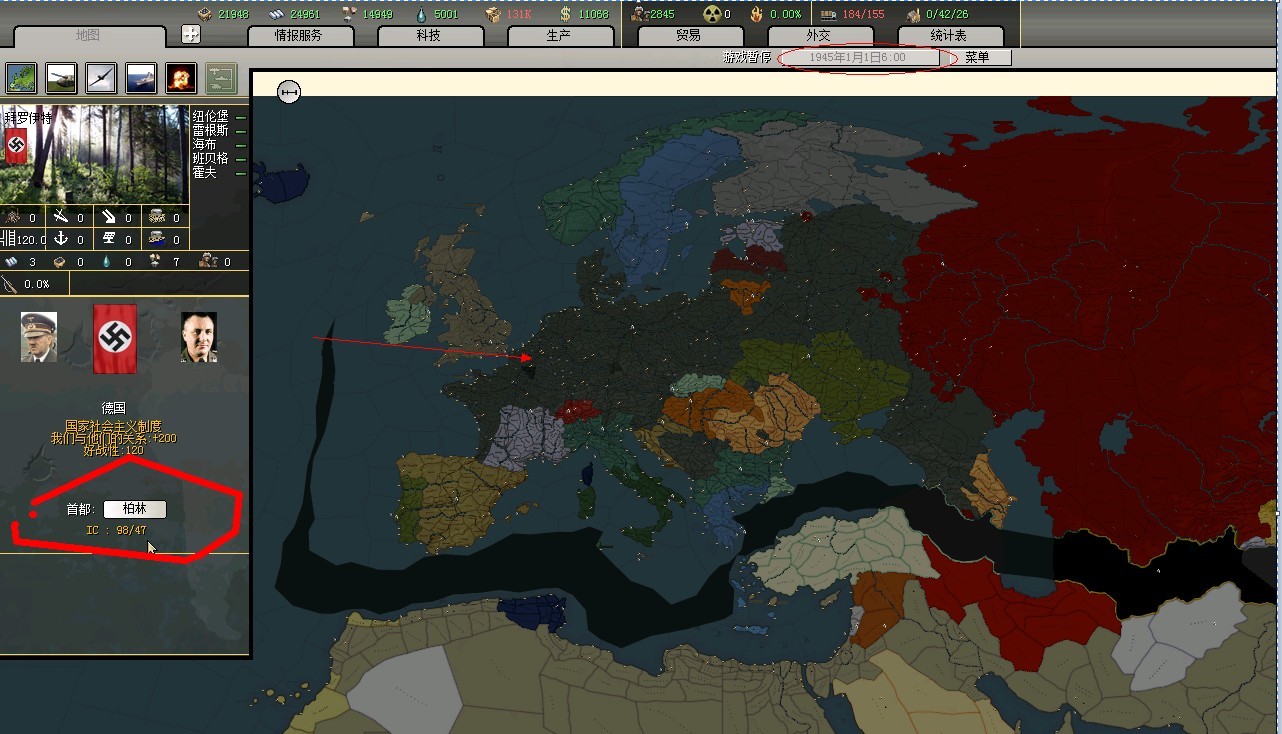Click the map scale ruler icon
1282x734 pixels.
tap(289, 92)
